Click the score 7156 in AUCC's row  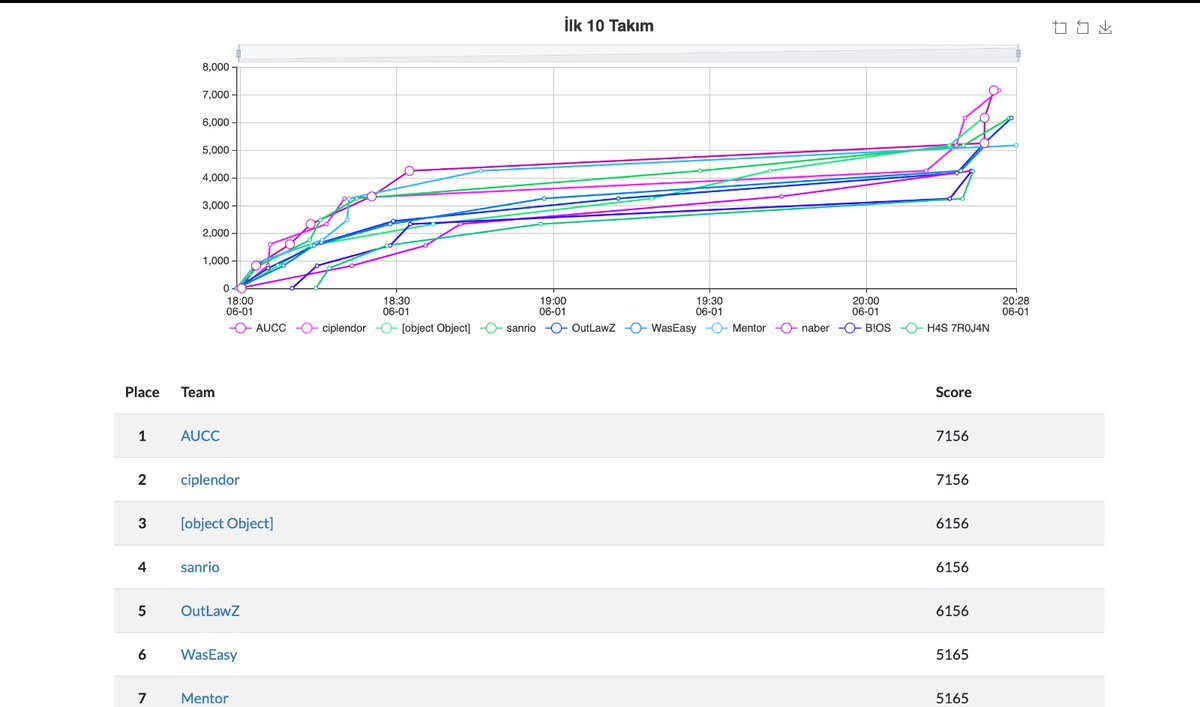(x=952, y=436)
